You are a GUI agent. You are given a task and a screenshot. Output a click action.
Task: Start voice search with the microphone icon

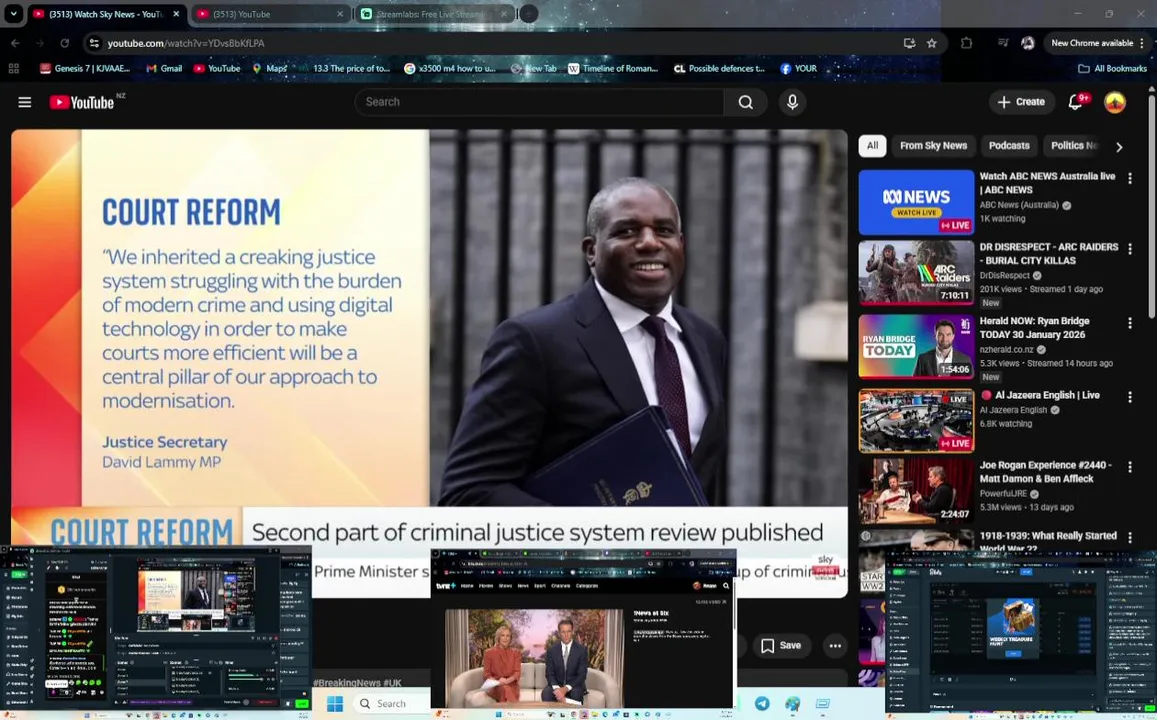tap(792, 102)
